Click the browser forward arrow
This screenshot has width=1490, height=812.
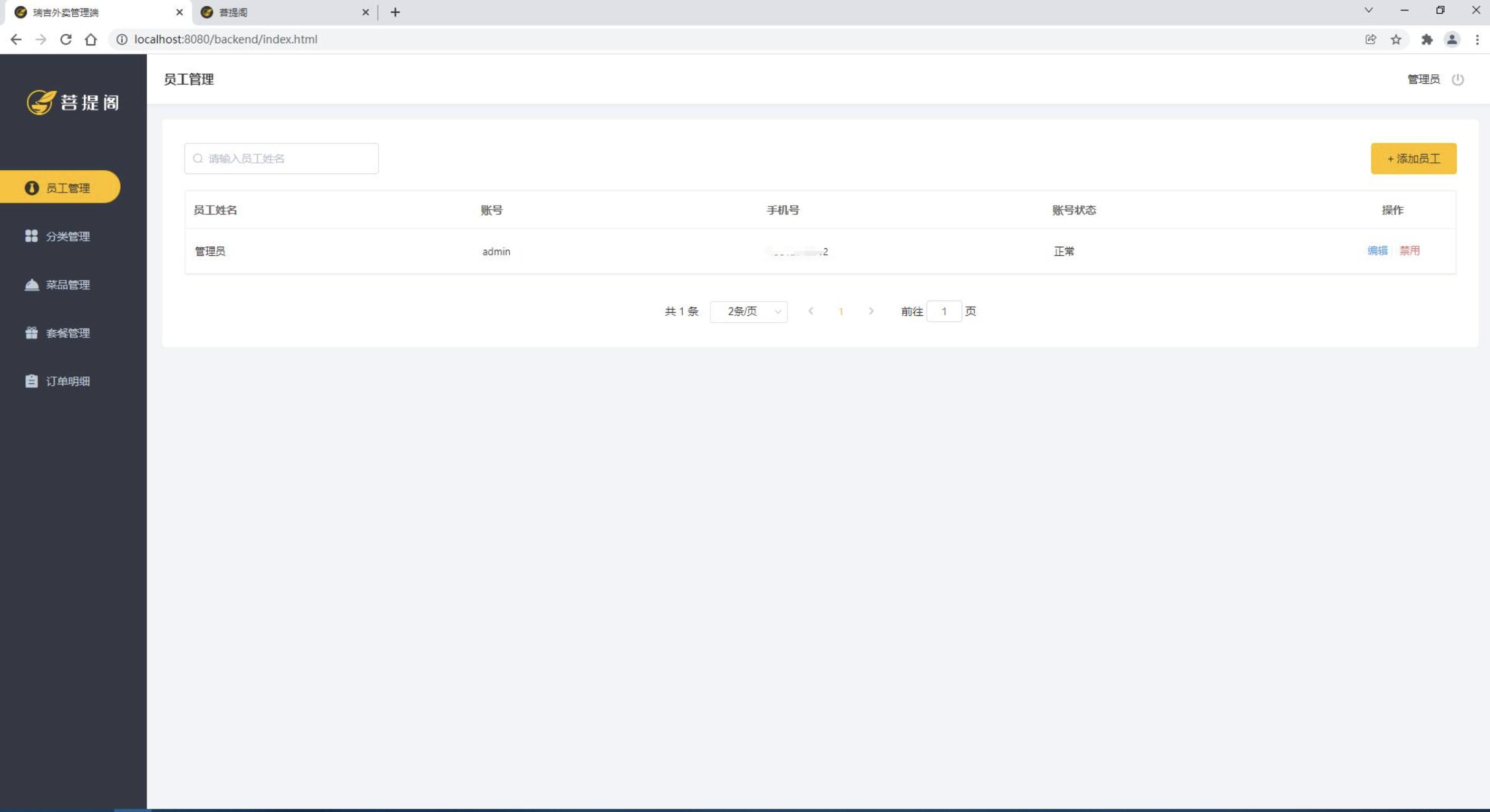41,40
